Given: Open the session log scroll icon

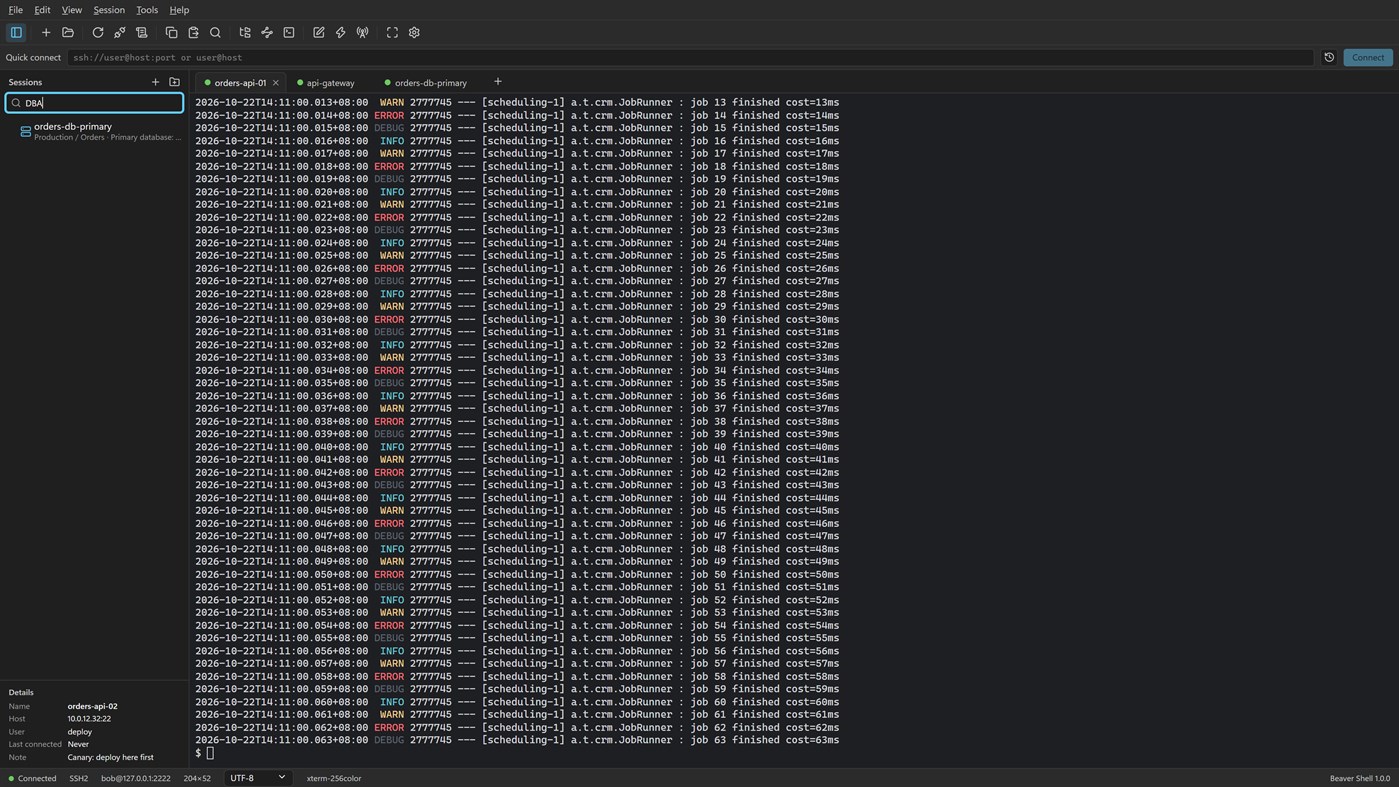Looking at the screenshot, I should tap(142, 33).
